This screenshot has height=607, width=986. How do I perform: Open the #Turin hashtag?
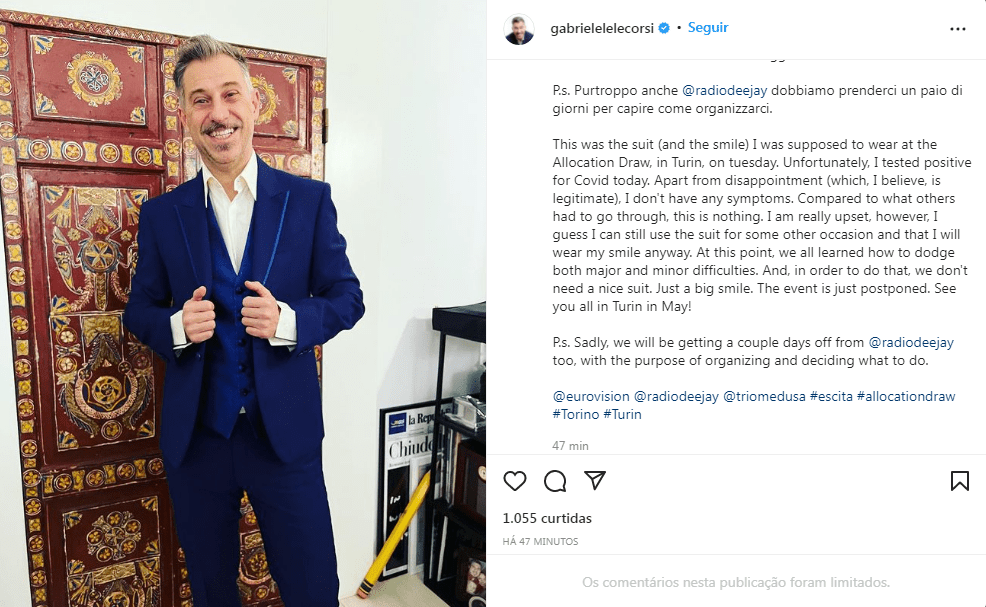623,415
